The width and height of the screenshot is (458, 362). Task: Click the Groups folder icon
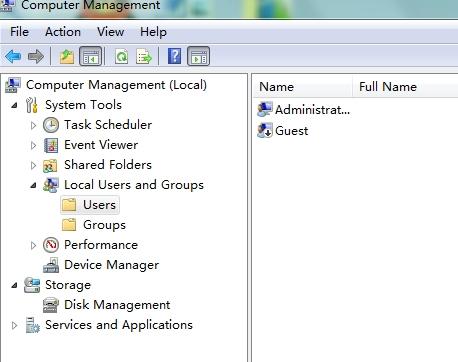(x=69, y=225)
